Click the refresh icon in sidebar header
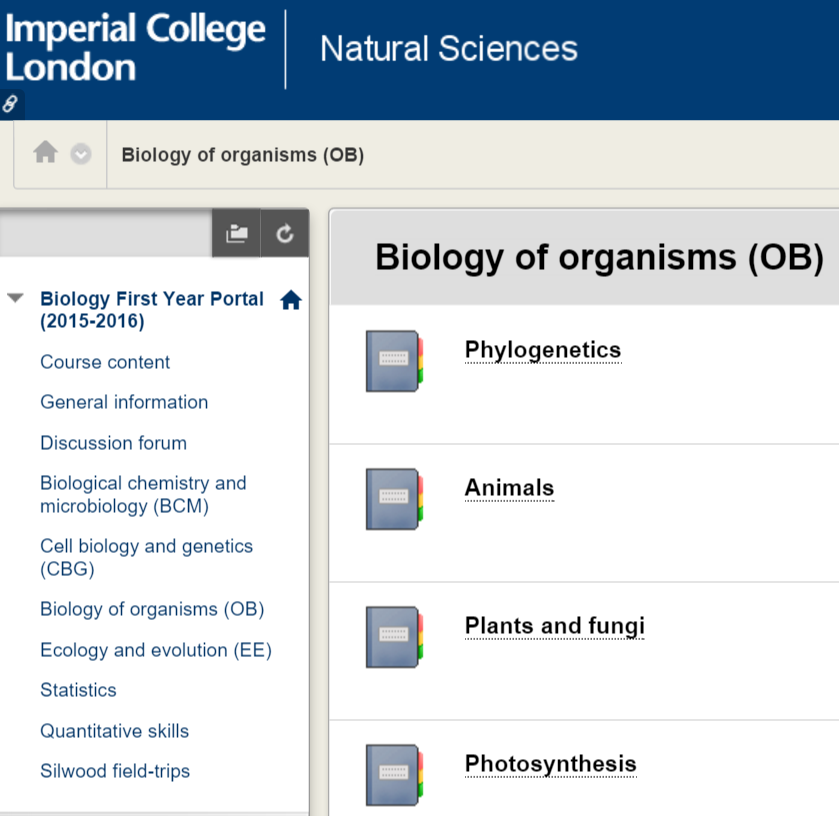Viewport: 839px width, 816px height. point(285,233)
